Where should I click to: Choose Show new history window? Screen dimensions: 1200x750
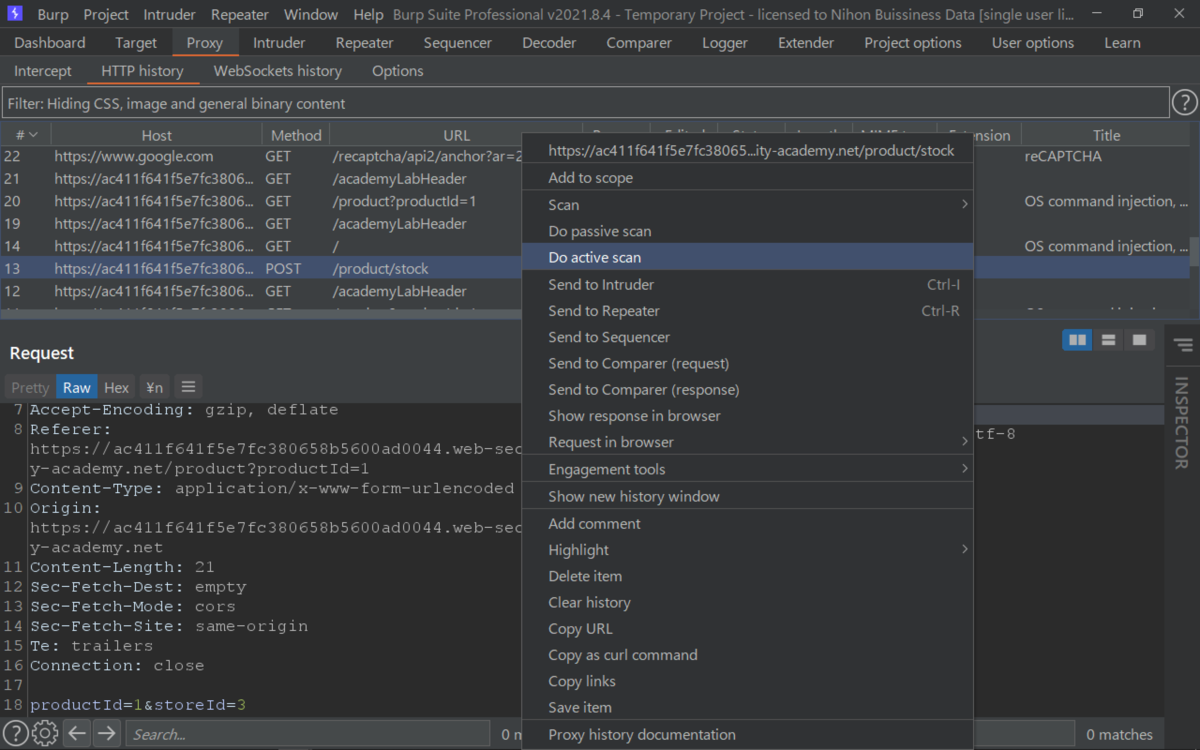[x=748, y=496]
